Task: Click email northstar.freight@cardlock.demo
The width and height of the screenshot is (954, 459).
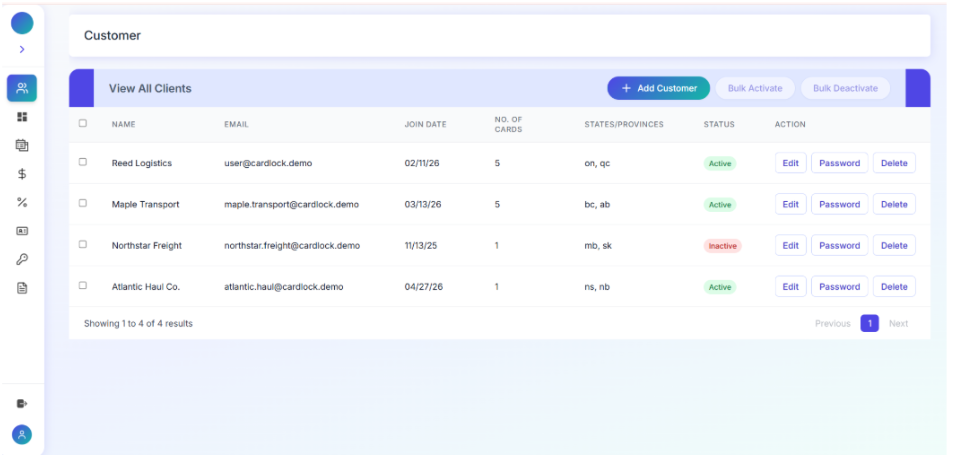Action: pyautogui.click(x=292, y=245)
